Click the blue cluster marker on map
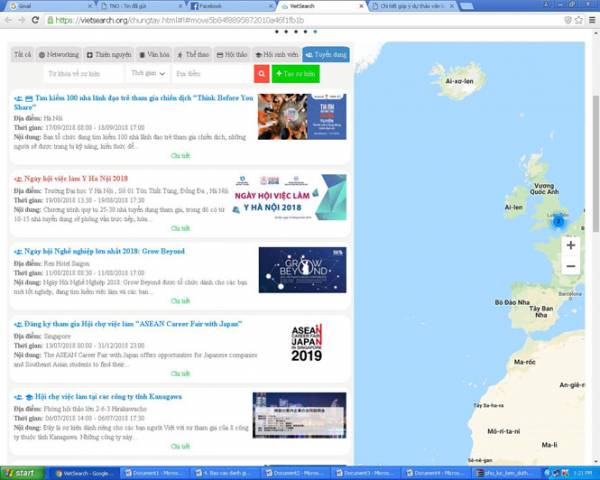 coord(558,220)
